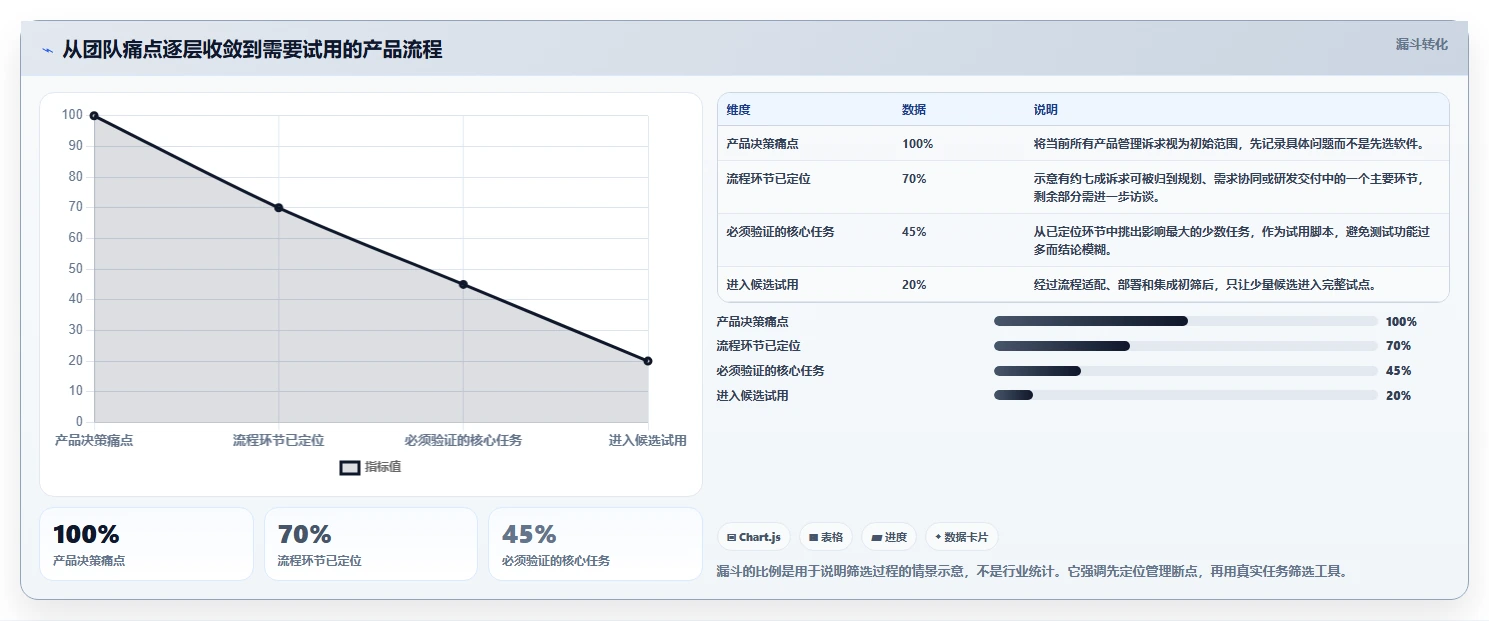The image size is (1489, 621).
Task: Click the 指标值 legend color box
Action: (x=349, y=467)
